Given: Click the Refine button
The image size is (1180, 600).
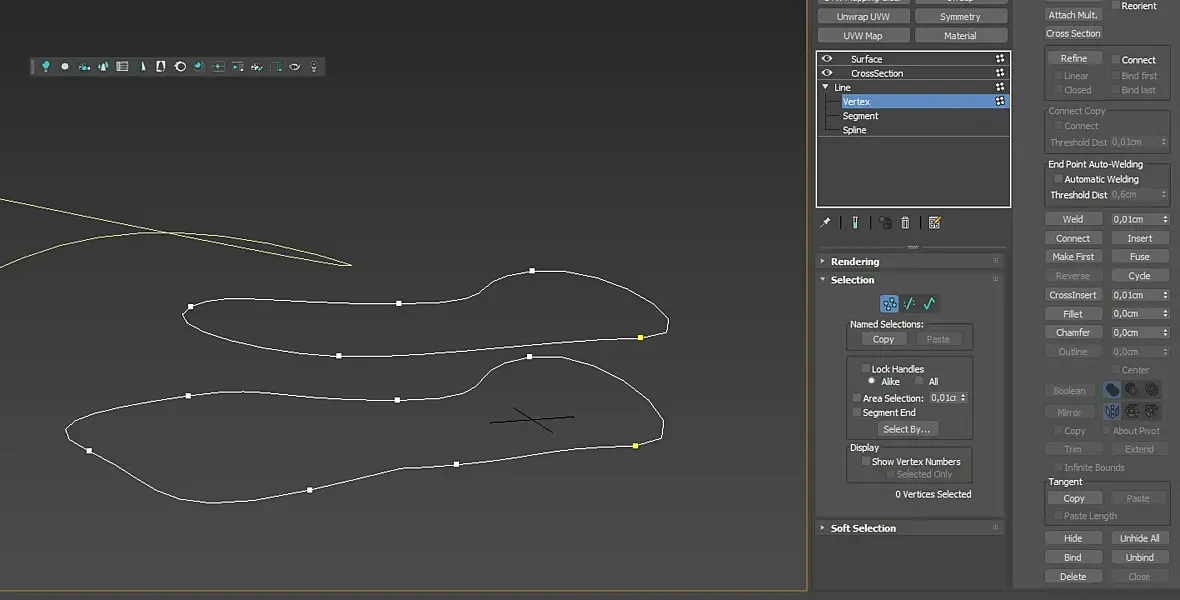Looking at the screenshot, I should coord(1073,59).
